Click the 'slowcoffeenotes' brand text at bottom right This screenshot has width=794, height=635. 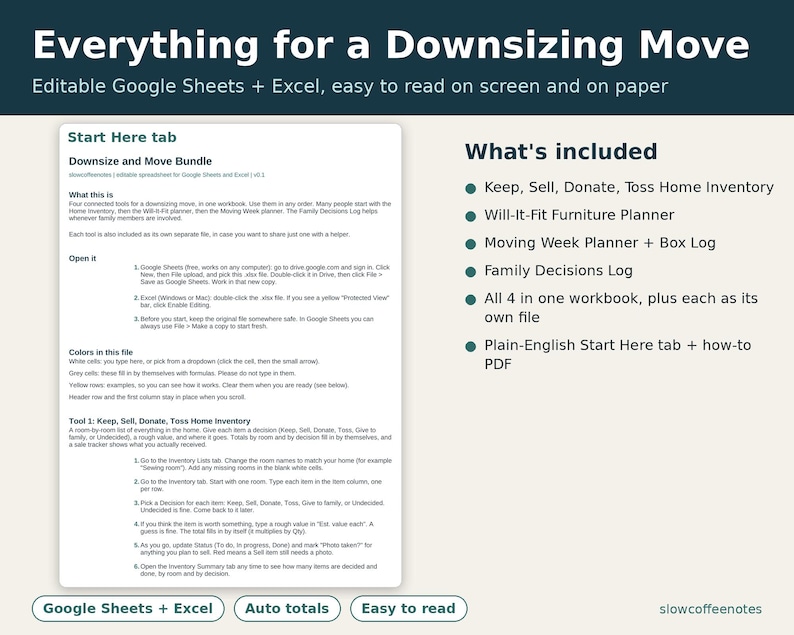(710, 609)
